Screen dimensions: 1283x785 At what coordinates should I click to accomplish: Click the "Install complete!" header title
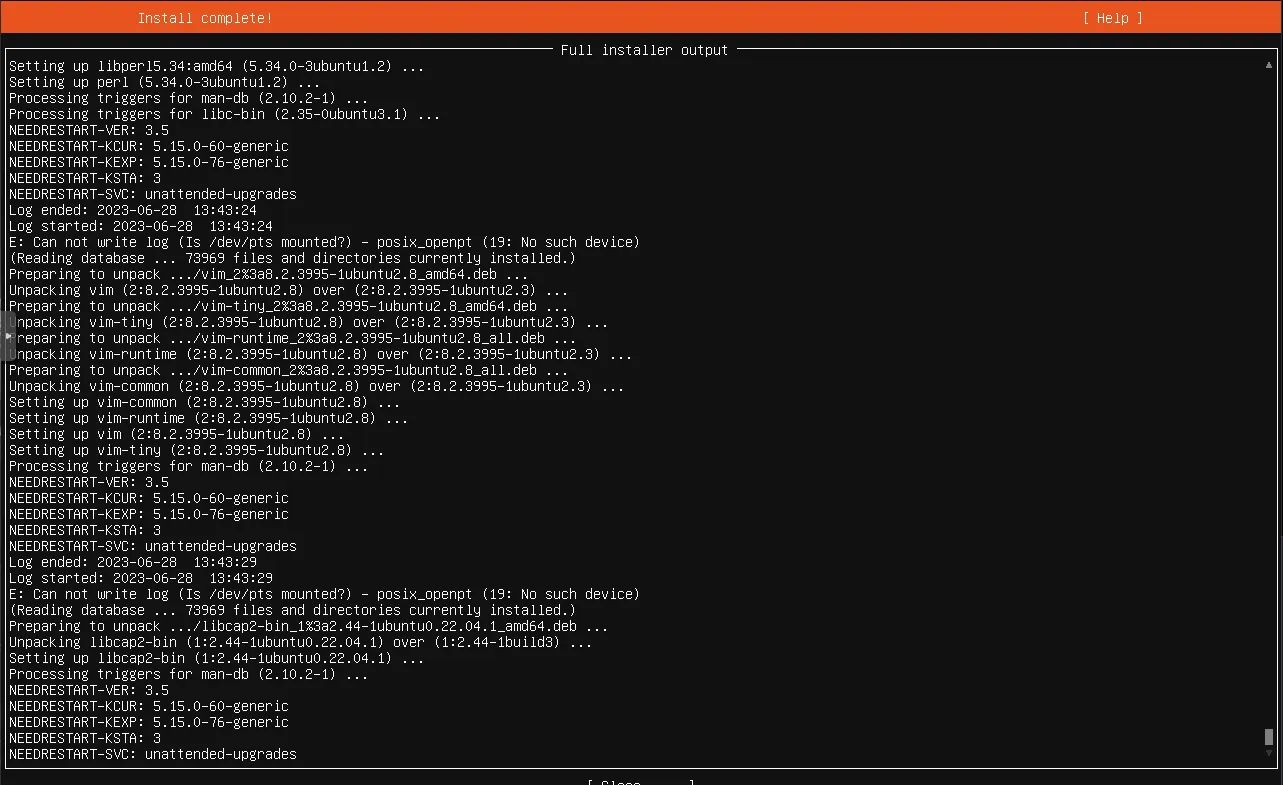(204, 18)
